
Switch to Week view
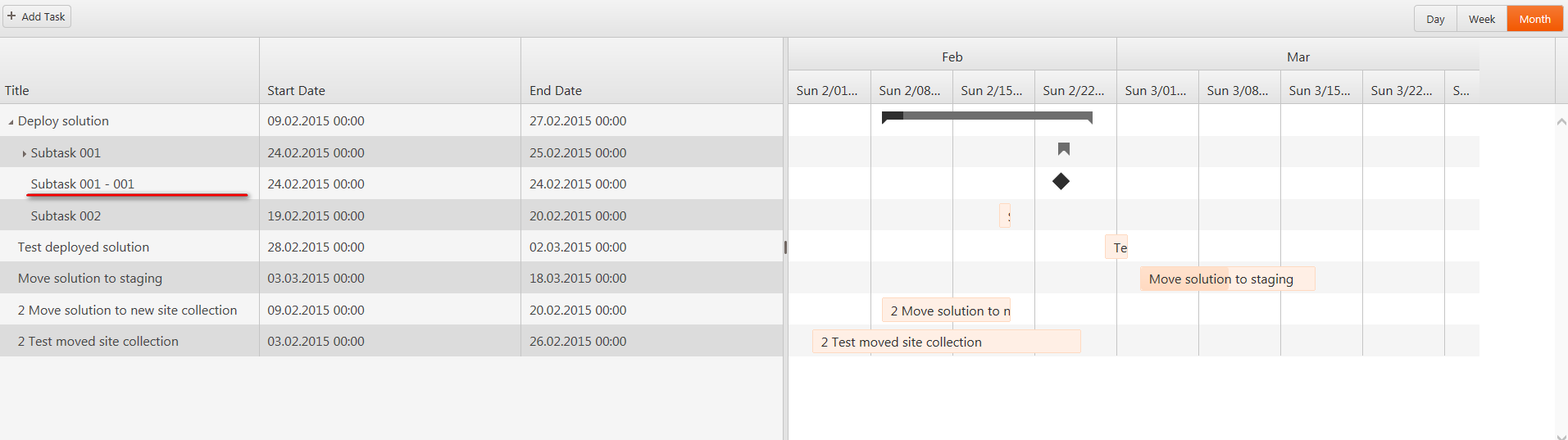[x=1481, y=19]
